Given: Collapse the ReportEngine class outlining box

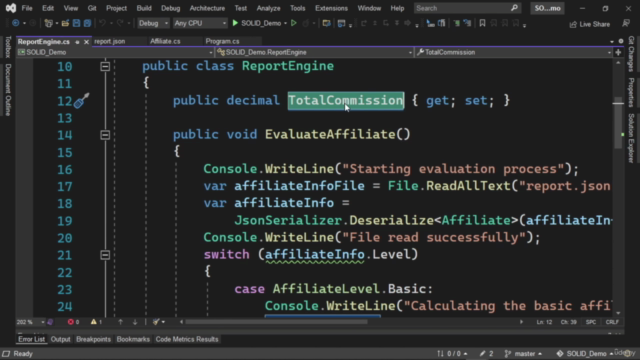Looking at the screenshot, I should pos(105,66).
